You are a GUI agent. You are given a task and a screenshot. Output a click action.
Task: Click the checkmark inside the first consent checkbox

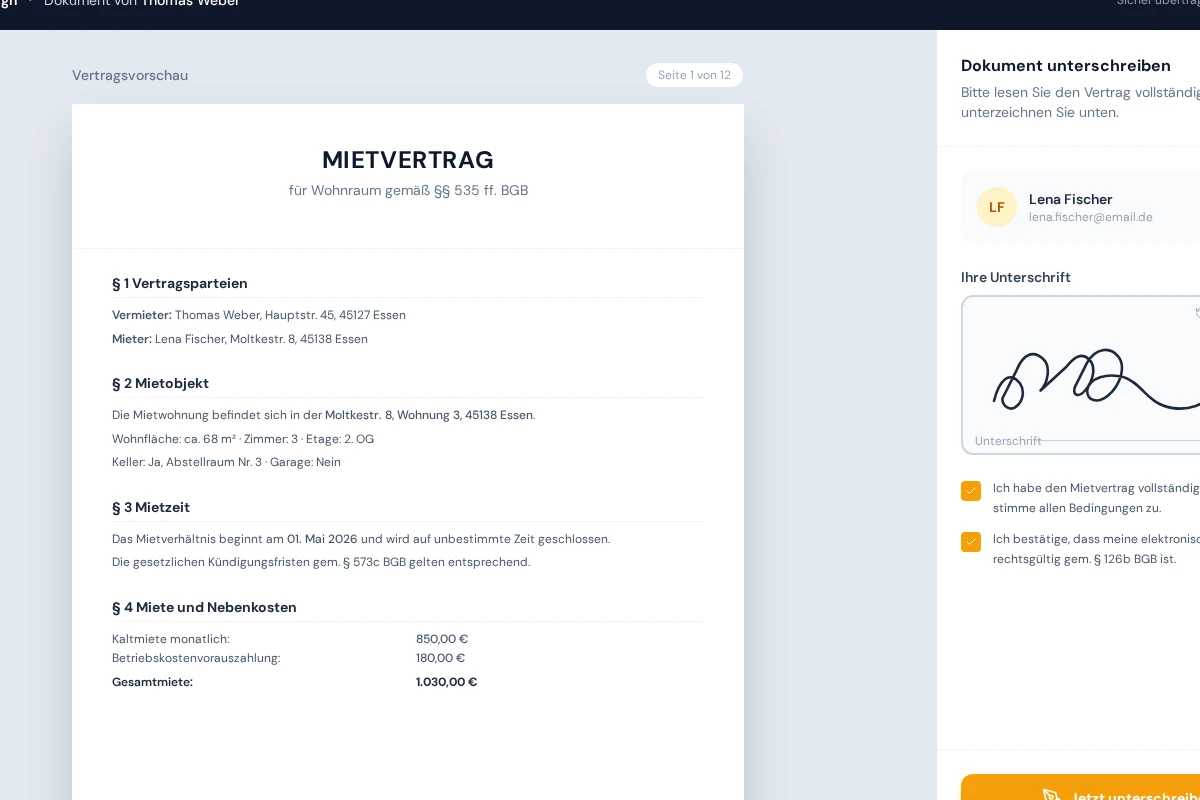coord(970,491)
